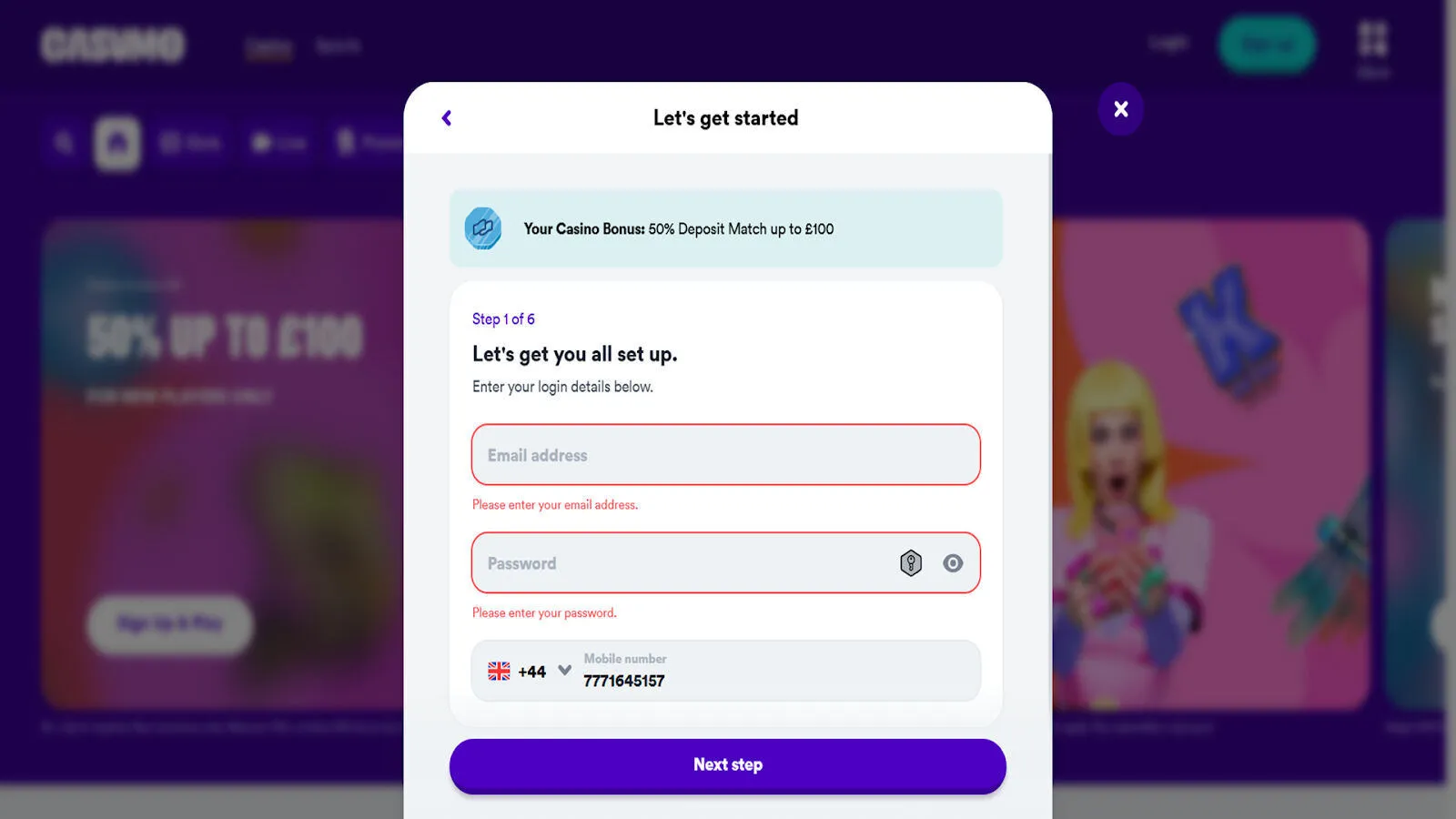Click the blurred home icon in navigation
Screen dimensions: 1456x819
click(x=117, y=143)
